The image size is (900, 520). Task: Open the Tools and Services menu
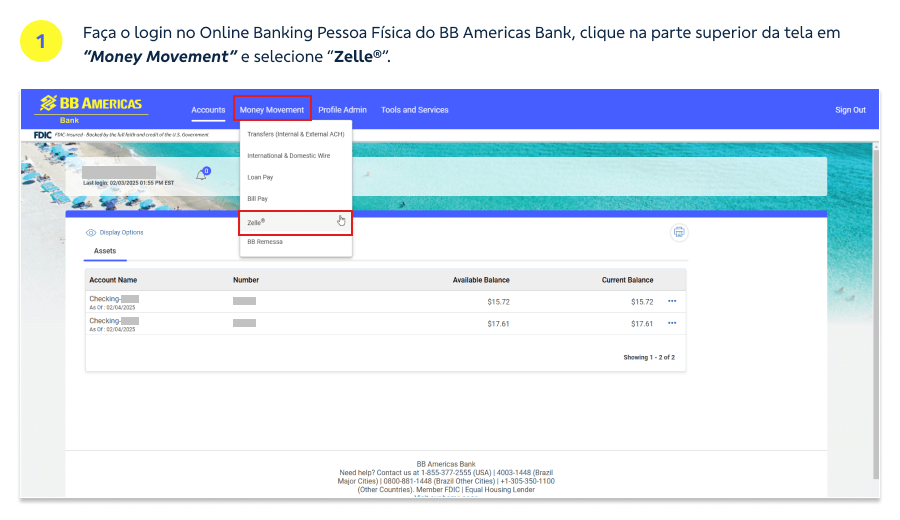414,110
